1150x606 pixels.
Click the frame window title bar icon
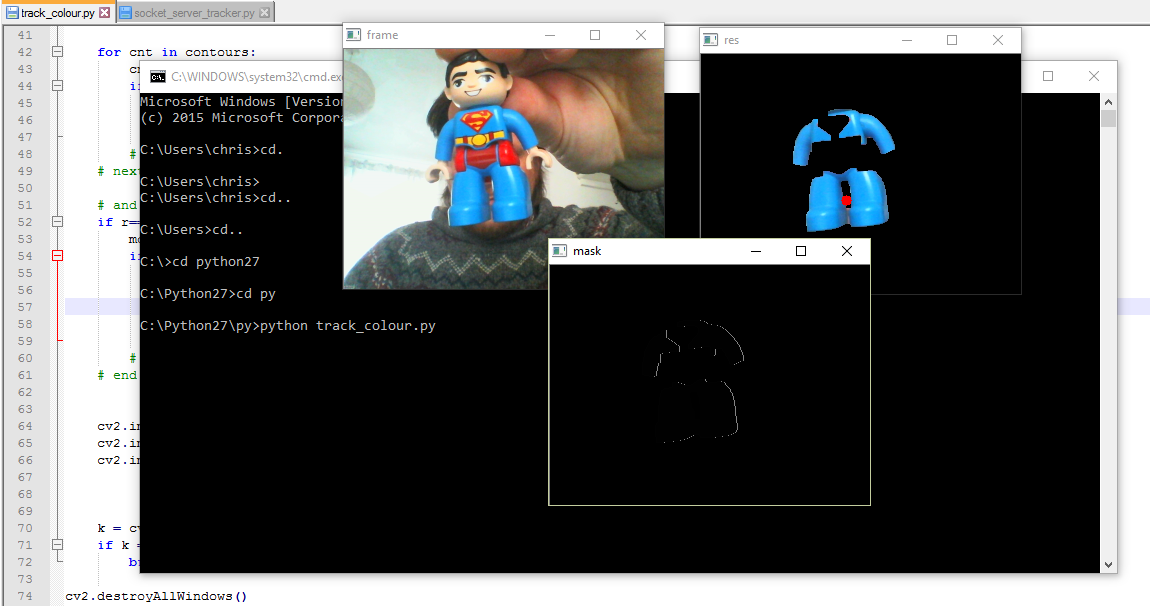point(352,34)
